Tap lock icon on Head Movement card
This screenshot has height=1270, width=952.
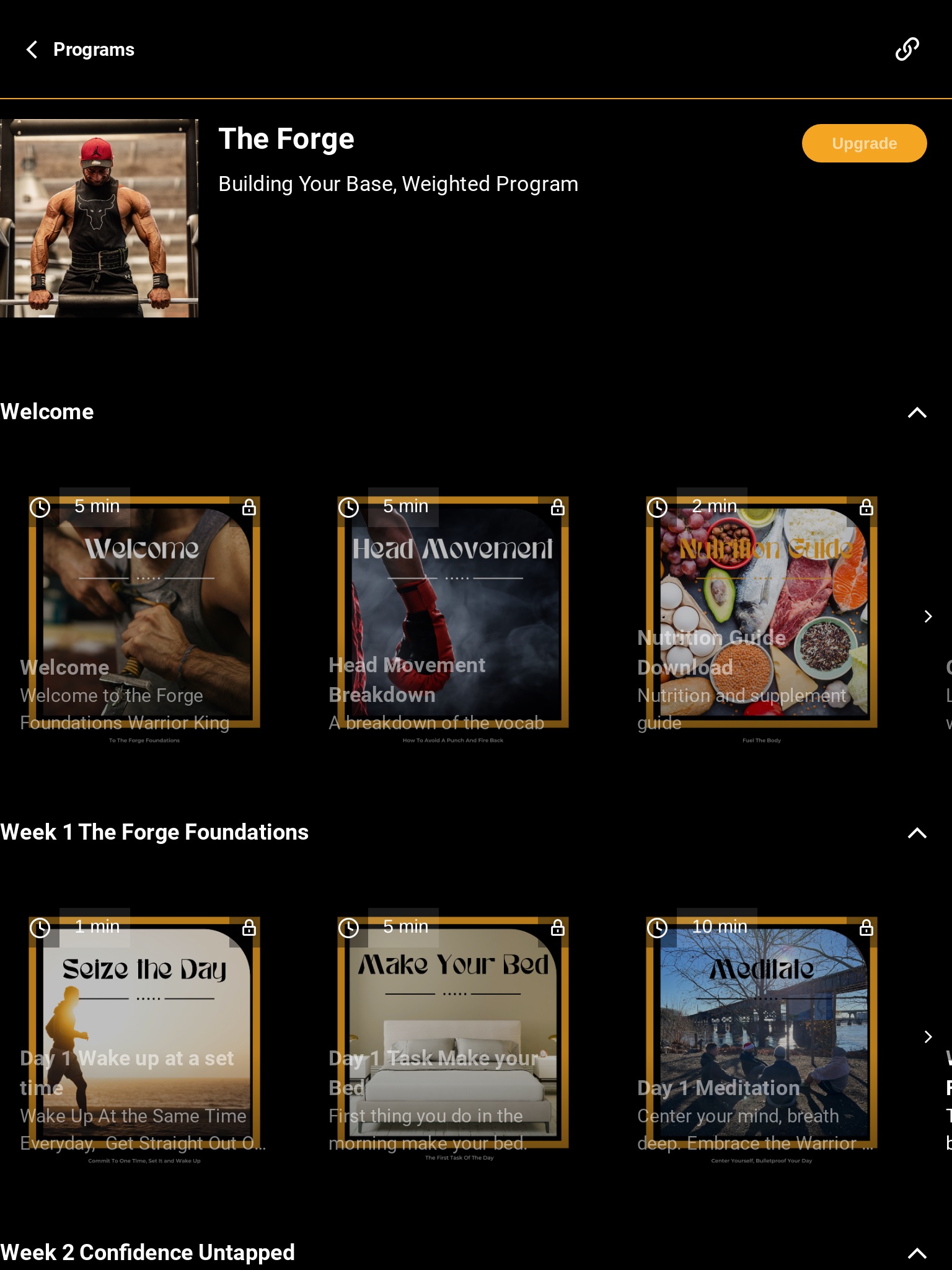pyautogui.click(x=558, y=507)
